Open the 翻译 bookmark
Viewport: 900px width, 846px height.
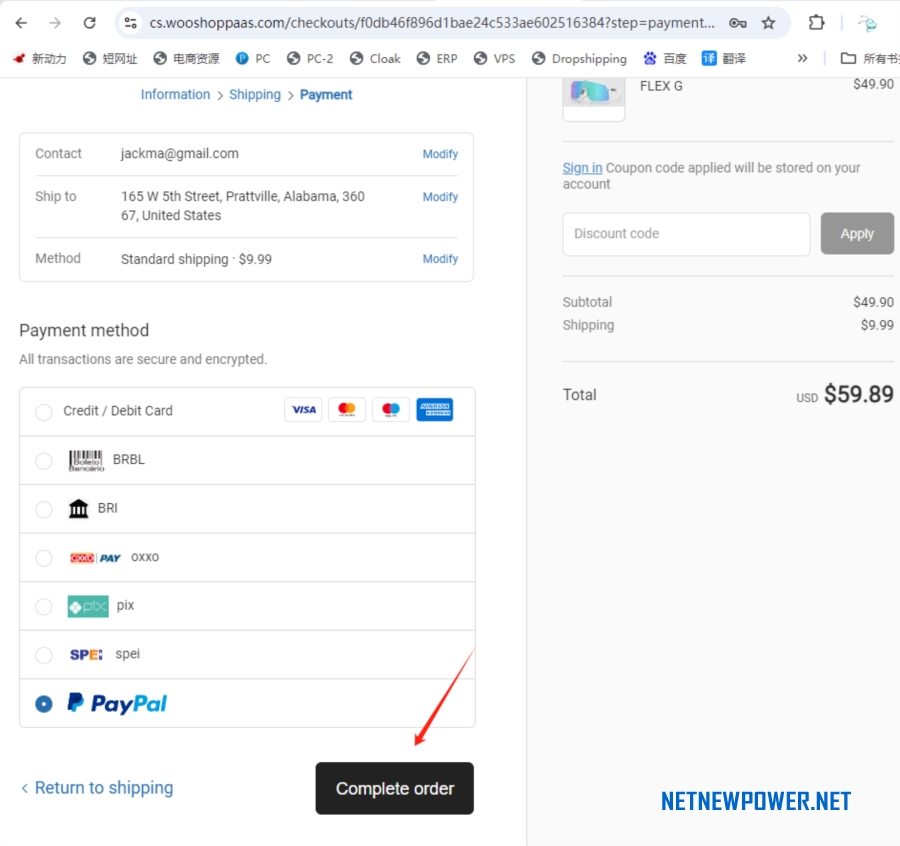click(724, 59)
